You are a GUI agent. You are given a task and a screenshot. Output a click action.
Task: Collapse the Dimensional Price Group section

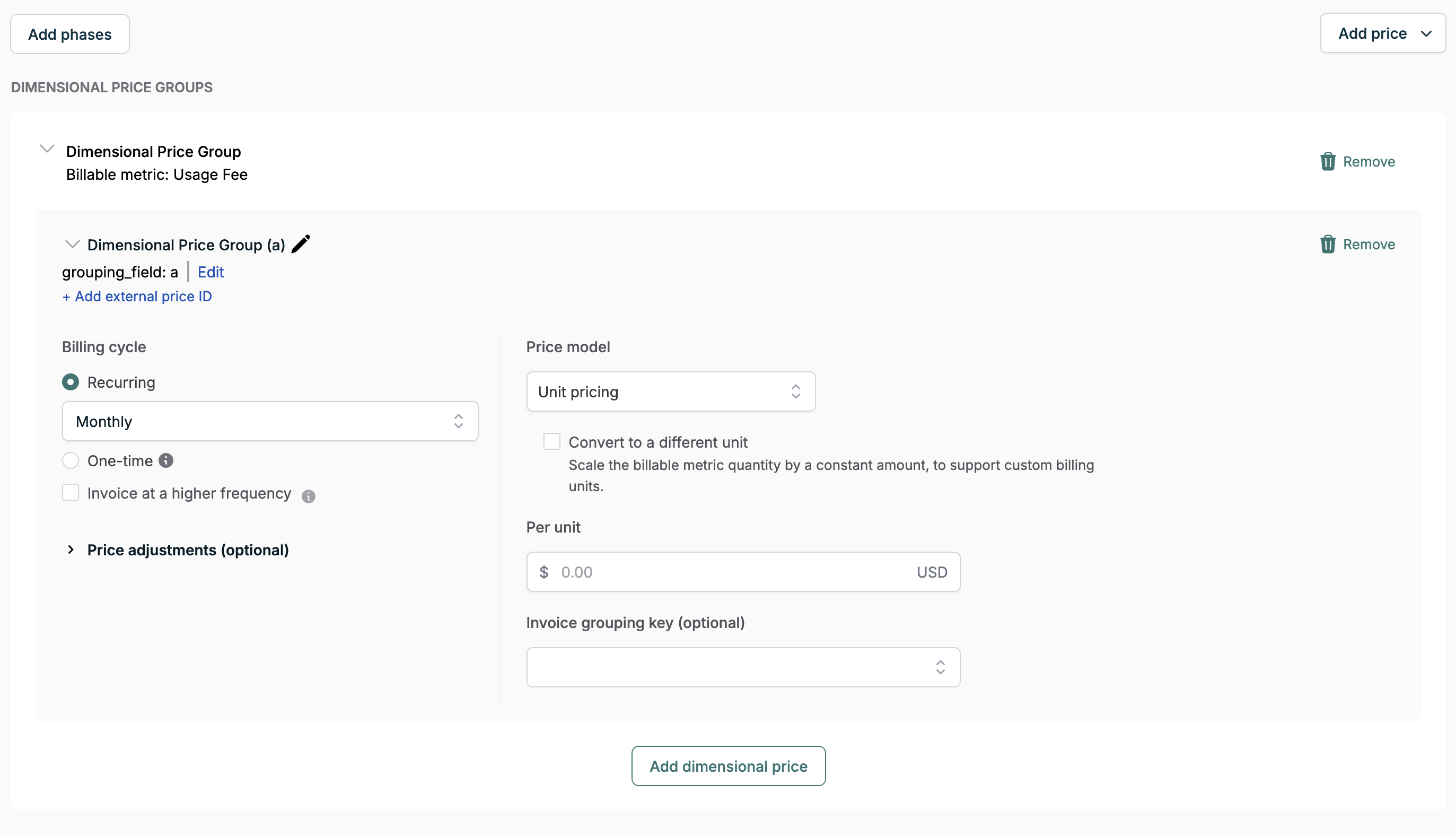[x=48, y=150]
